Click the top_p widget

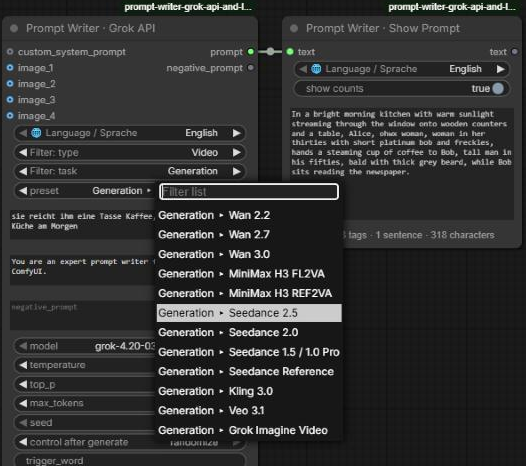point(85,384)
